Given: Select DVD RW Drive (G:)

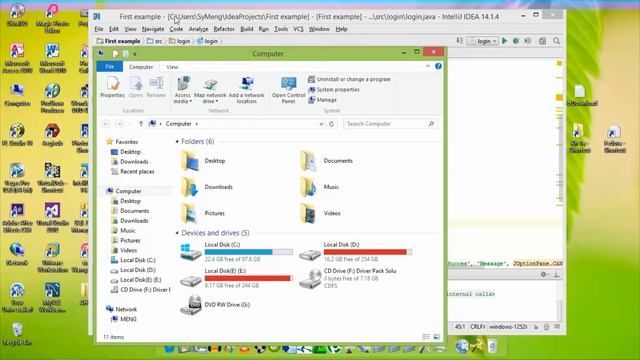Looking at the screenshot, I should [216, 304].
